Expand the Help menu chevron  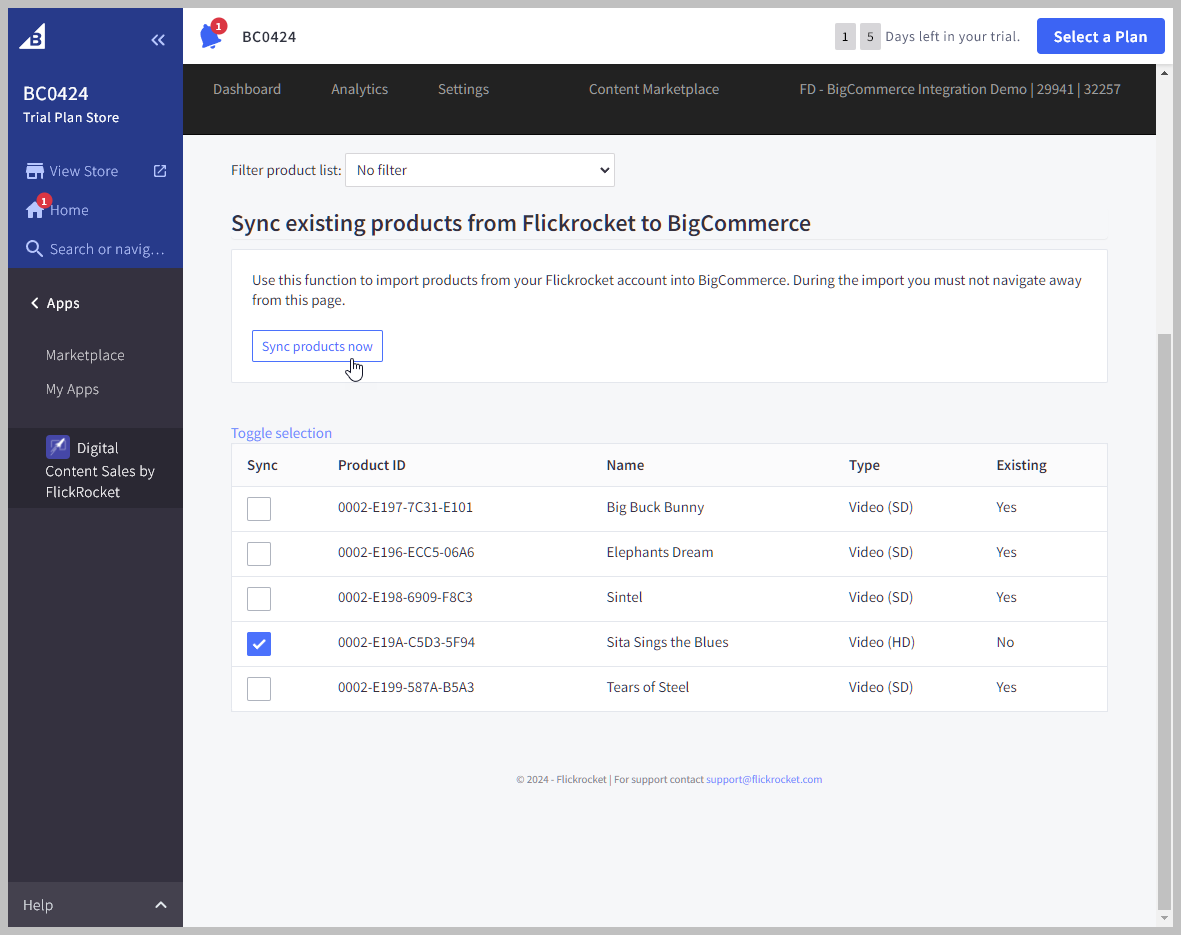pyautogui.click(x=161, y=905)
